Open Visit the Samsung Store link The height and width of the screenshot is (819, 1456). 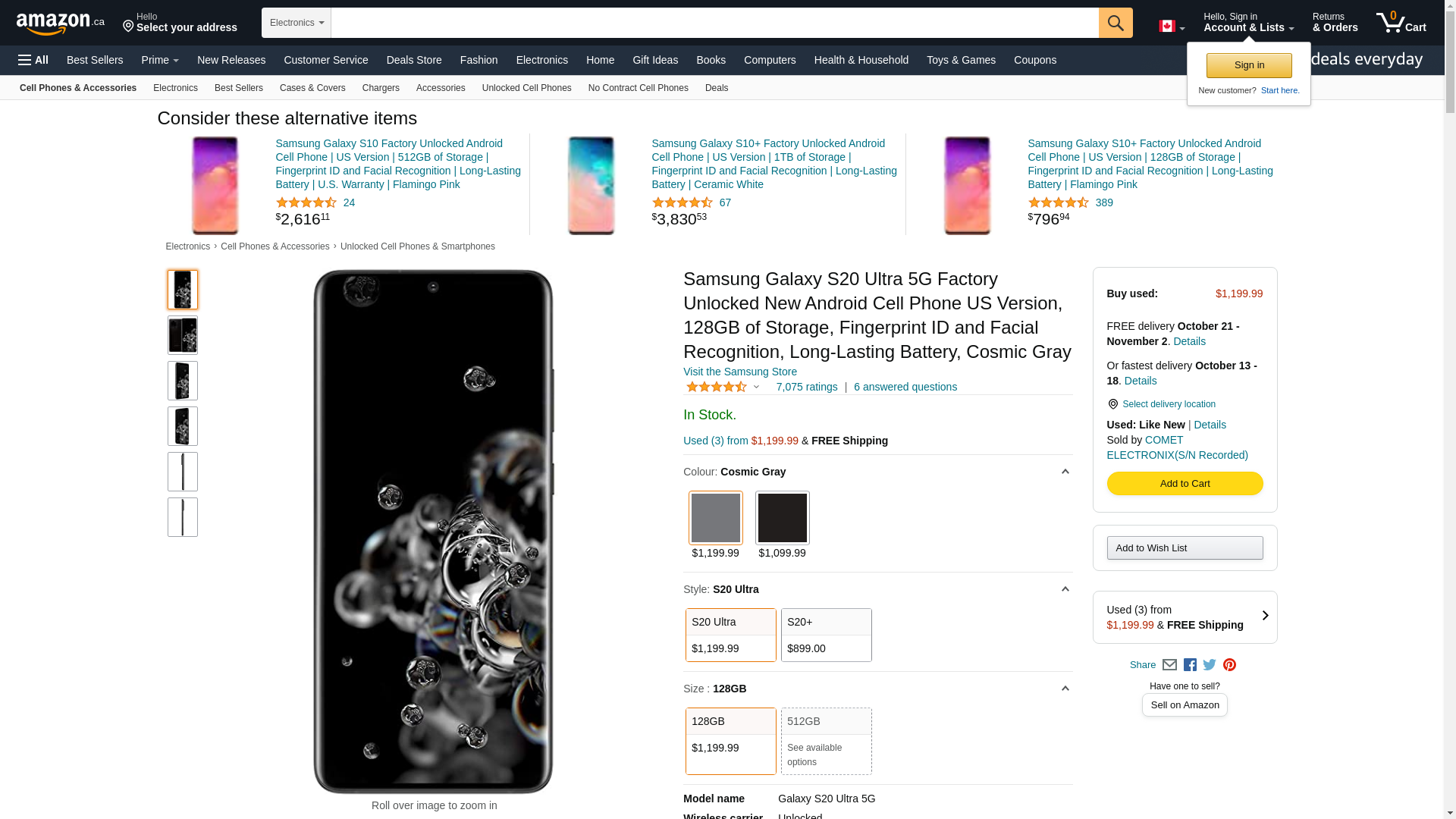739,372
